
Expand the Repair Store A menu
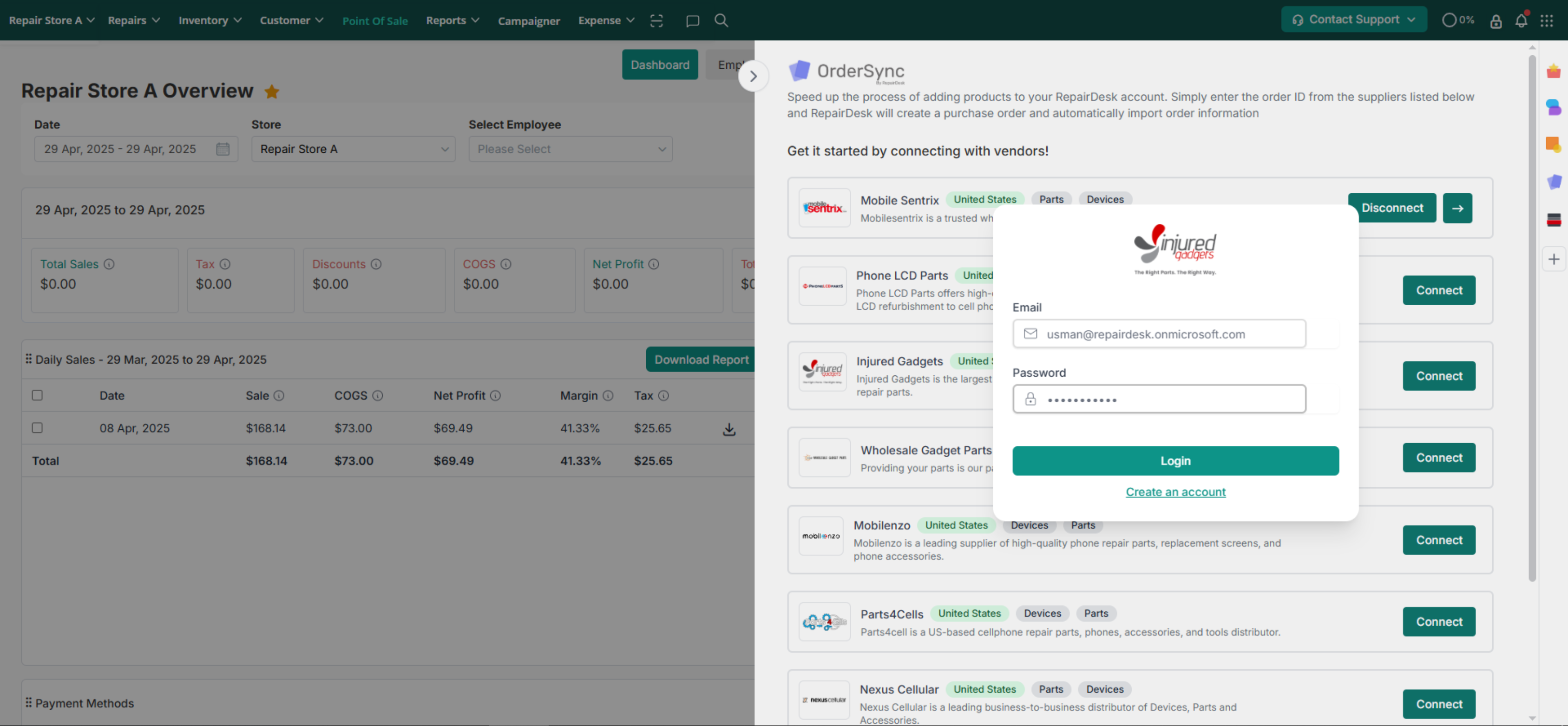[52, 21]
